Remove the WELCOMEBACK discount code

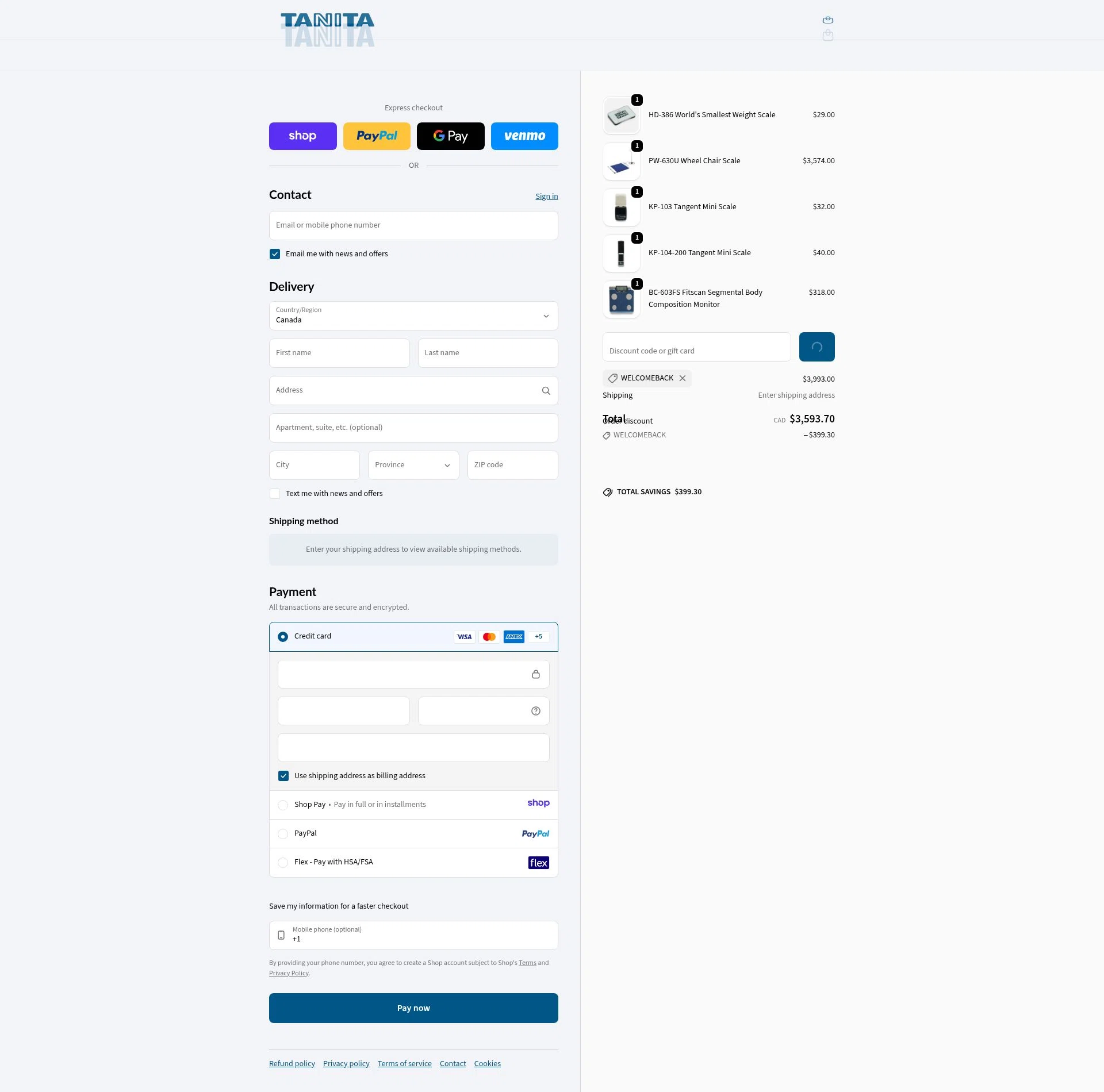tap(683, 378)
